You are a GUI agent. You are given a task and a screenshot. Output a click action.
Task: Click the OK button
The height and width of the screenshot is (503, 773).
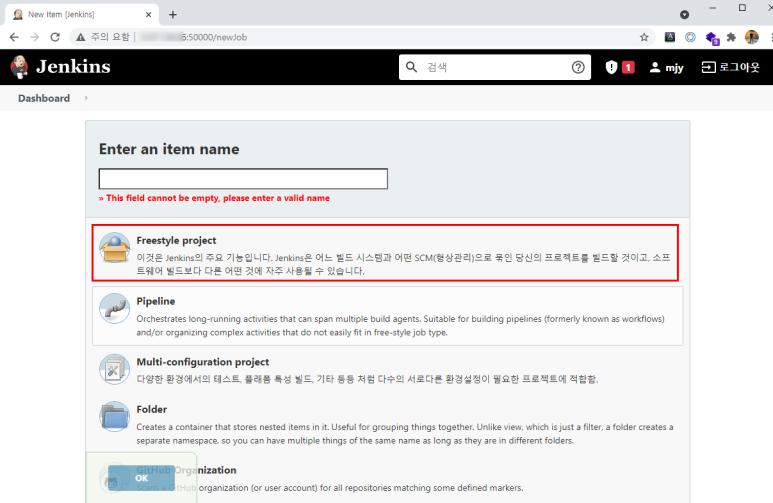141,478
